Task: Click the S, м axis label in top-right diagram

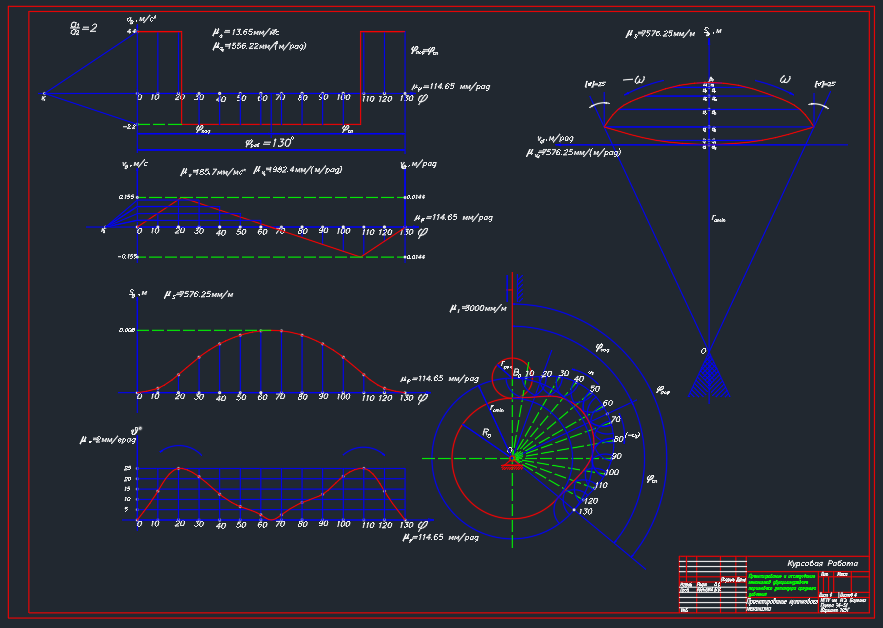Action: click(x=713, y=32)
